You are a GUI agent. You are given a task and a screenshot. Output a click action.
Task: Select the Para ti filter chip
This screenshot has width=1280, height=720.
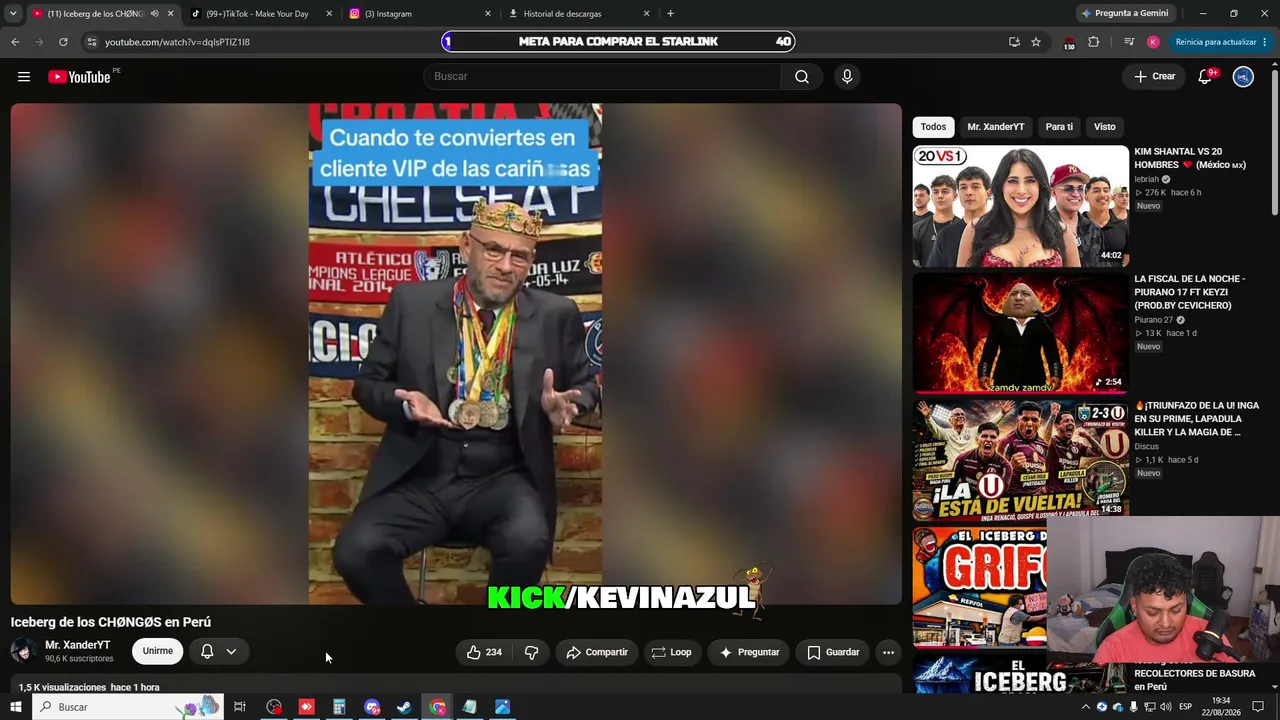pyautogui.click(x=1059, y=127)
